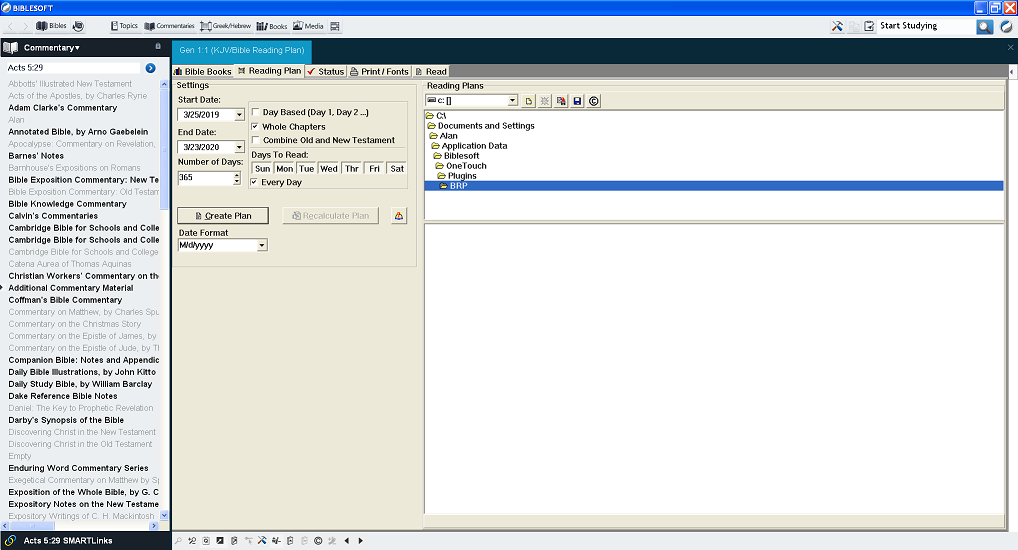Enable the Day Based checkbox

pyautogui.click(x=256, y=112)
